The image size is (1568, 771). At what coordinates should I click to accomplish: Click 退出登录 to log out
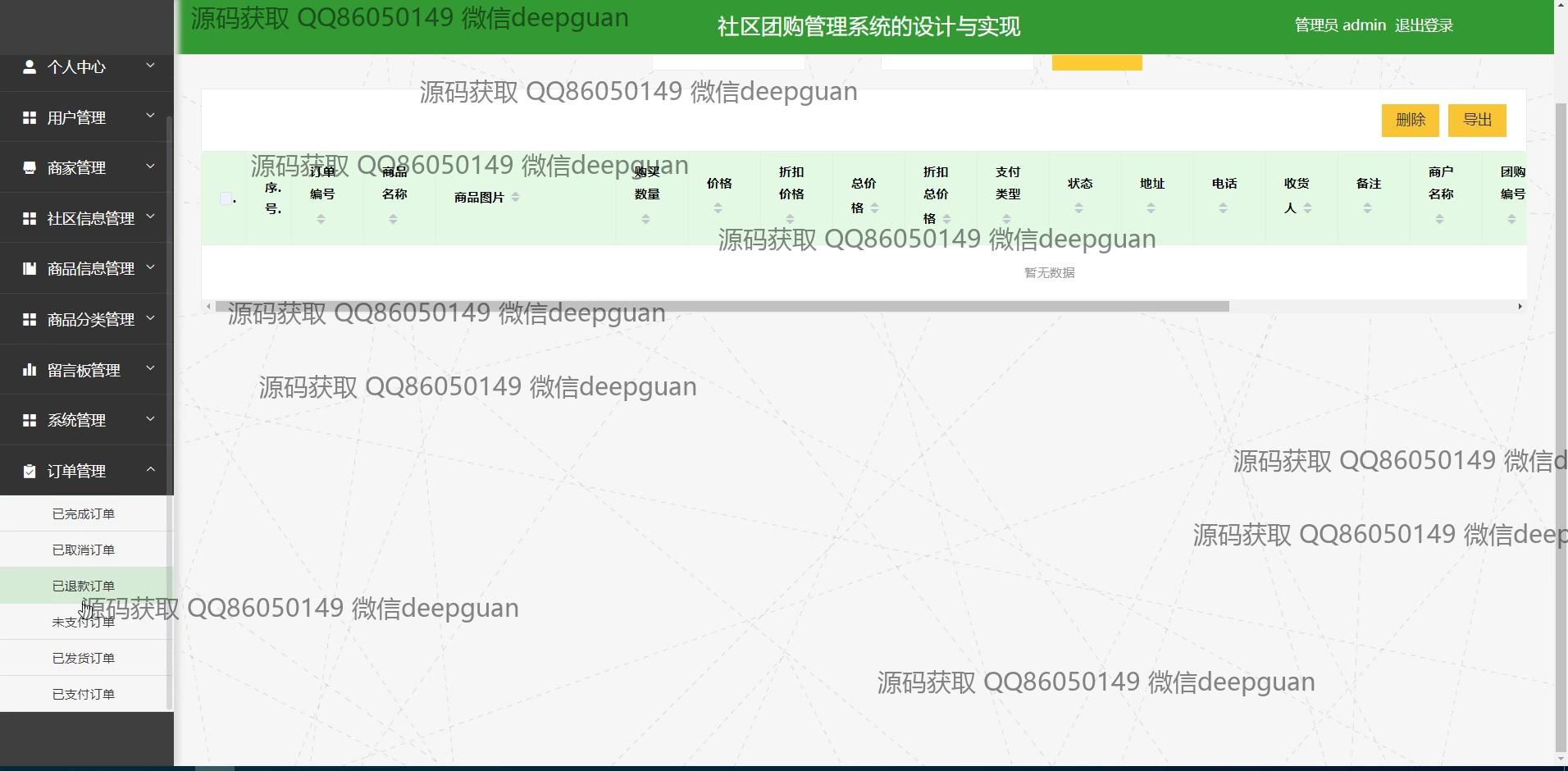pyautogui.click(x=1424, y=25)
